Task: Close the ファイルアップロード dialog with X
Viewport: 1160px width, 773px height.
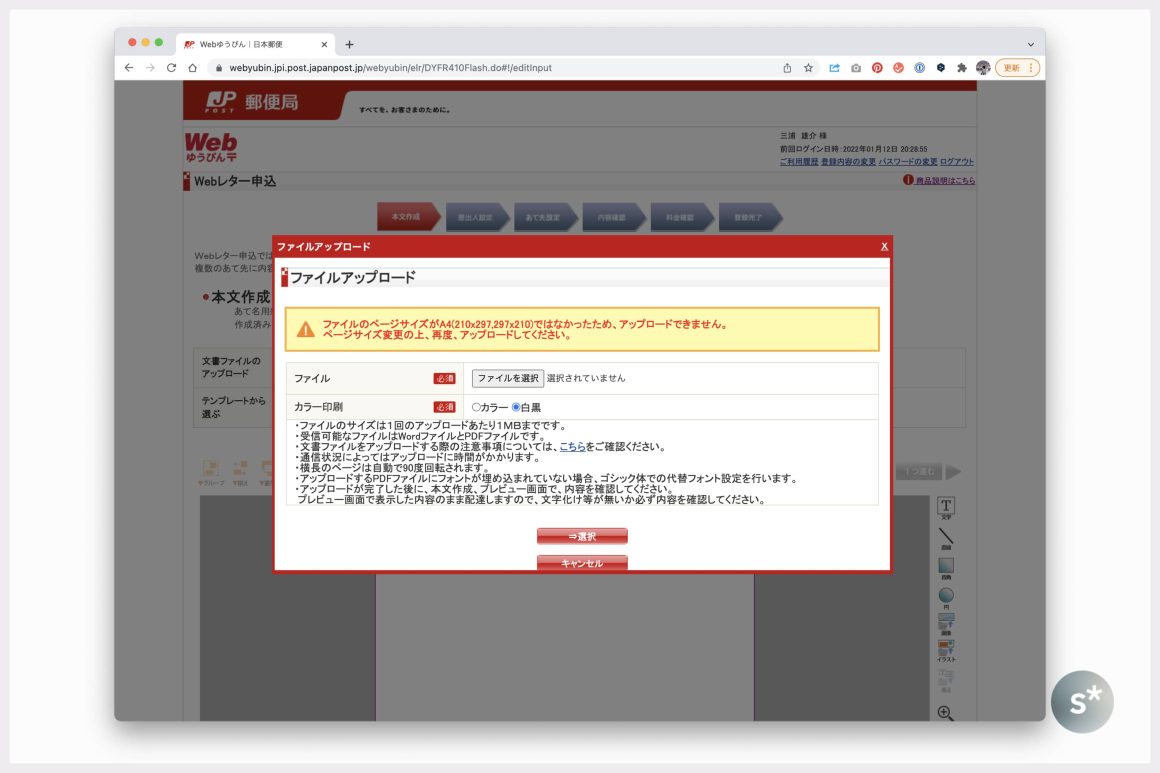Action: (884, 246)
